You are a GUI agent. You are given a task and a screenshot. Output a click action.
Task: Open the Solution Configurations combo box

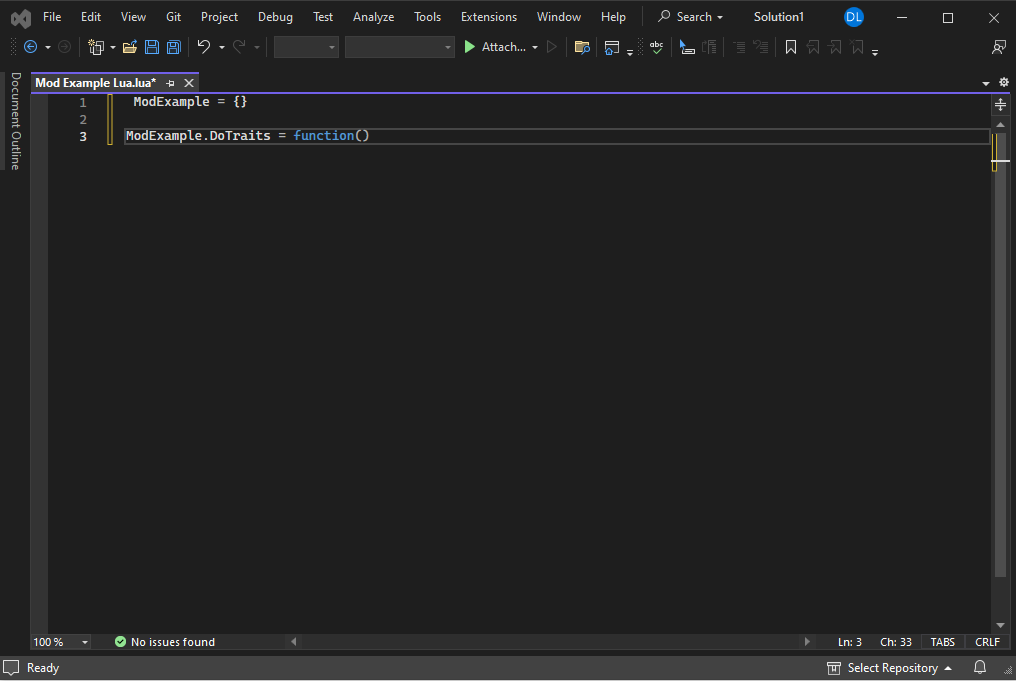306,47
